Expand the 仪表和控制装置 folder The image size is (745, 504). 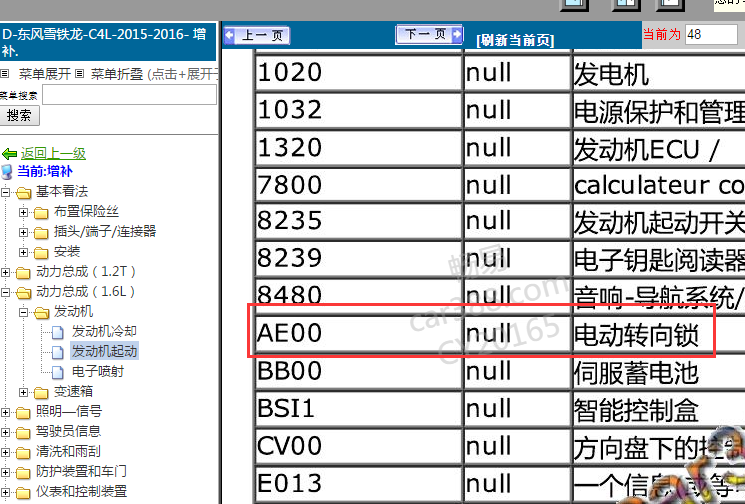coord(6,492)
